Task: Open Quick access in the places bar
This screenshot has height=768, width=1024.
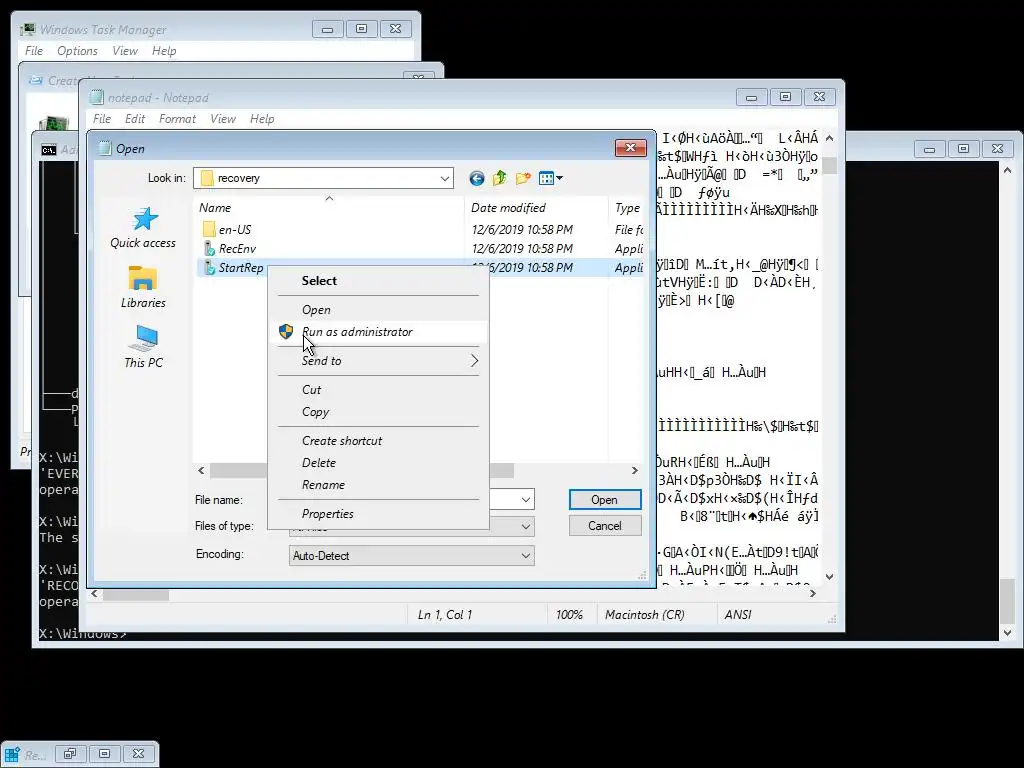Action: tap(143, 228)
